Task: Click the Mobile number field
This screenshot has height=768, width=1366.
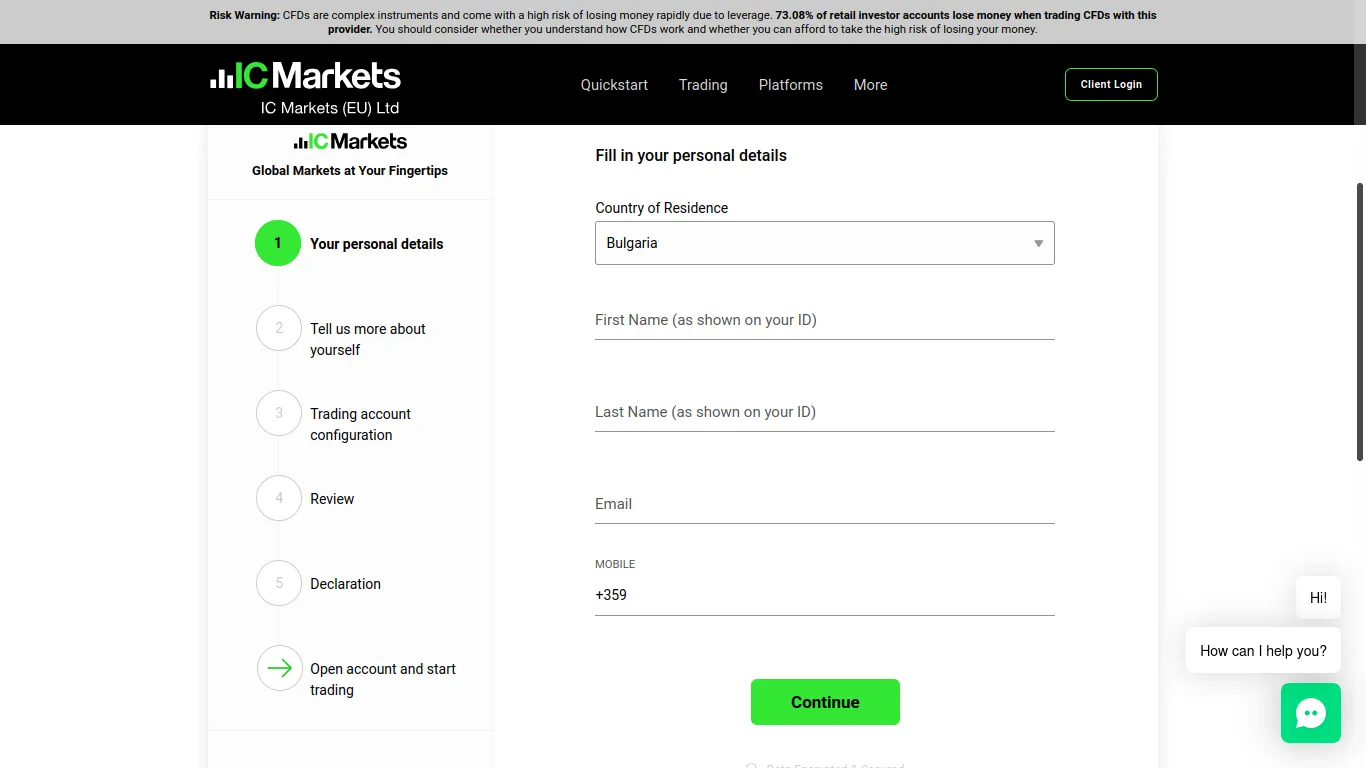Action: click(x=825, y=595)
